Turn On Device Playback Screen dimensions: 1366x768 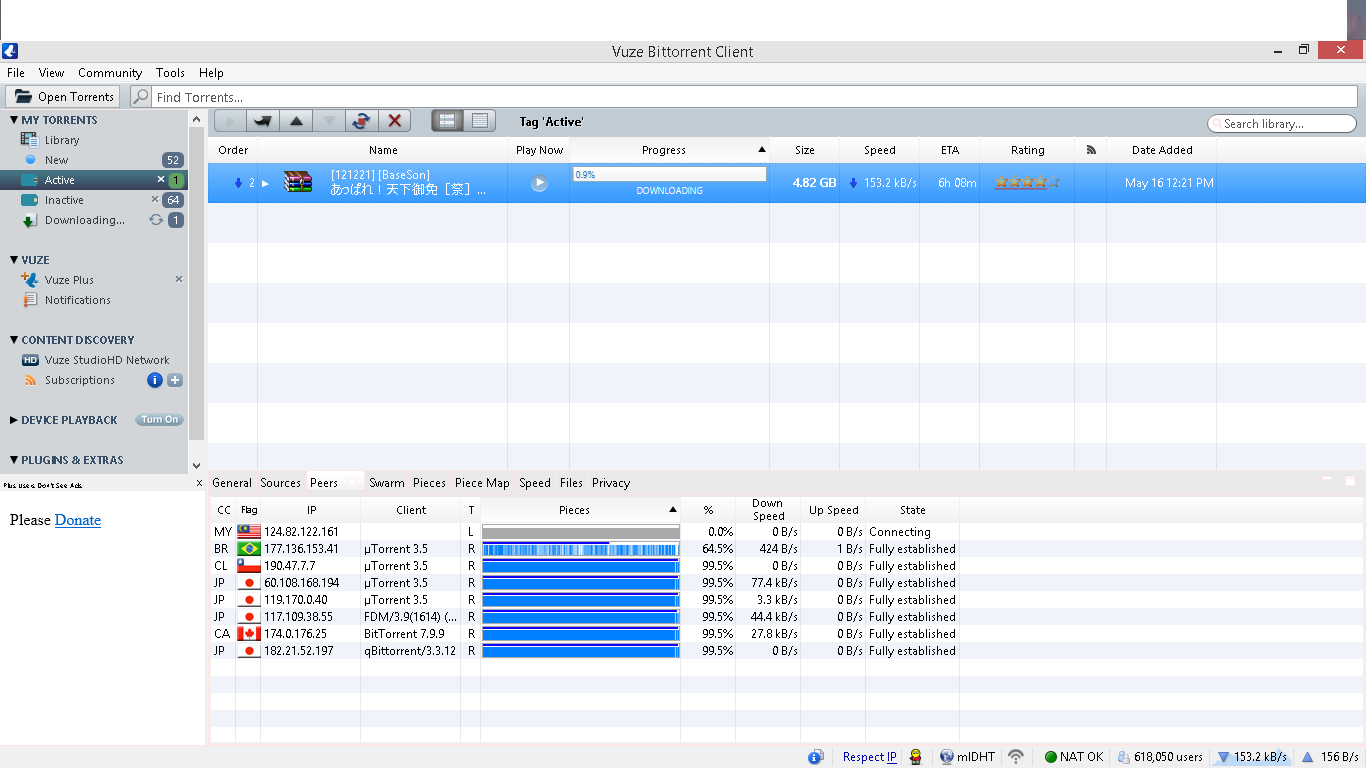click(160, 420)
